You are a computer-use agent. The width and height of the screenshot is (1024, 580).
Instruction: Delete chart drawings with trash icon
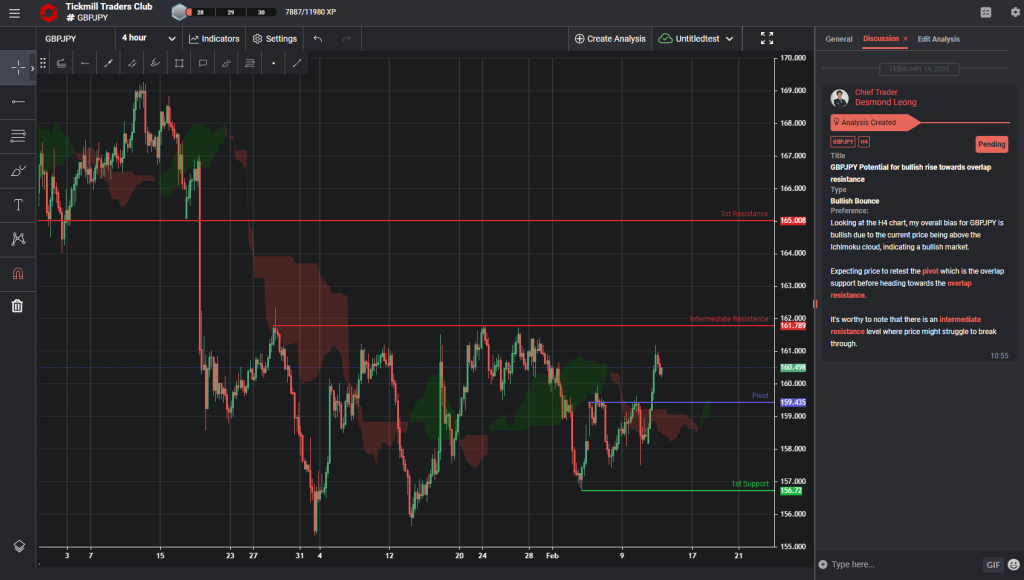17,306
